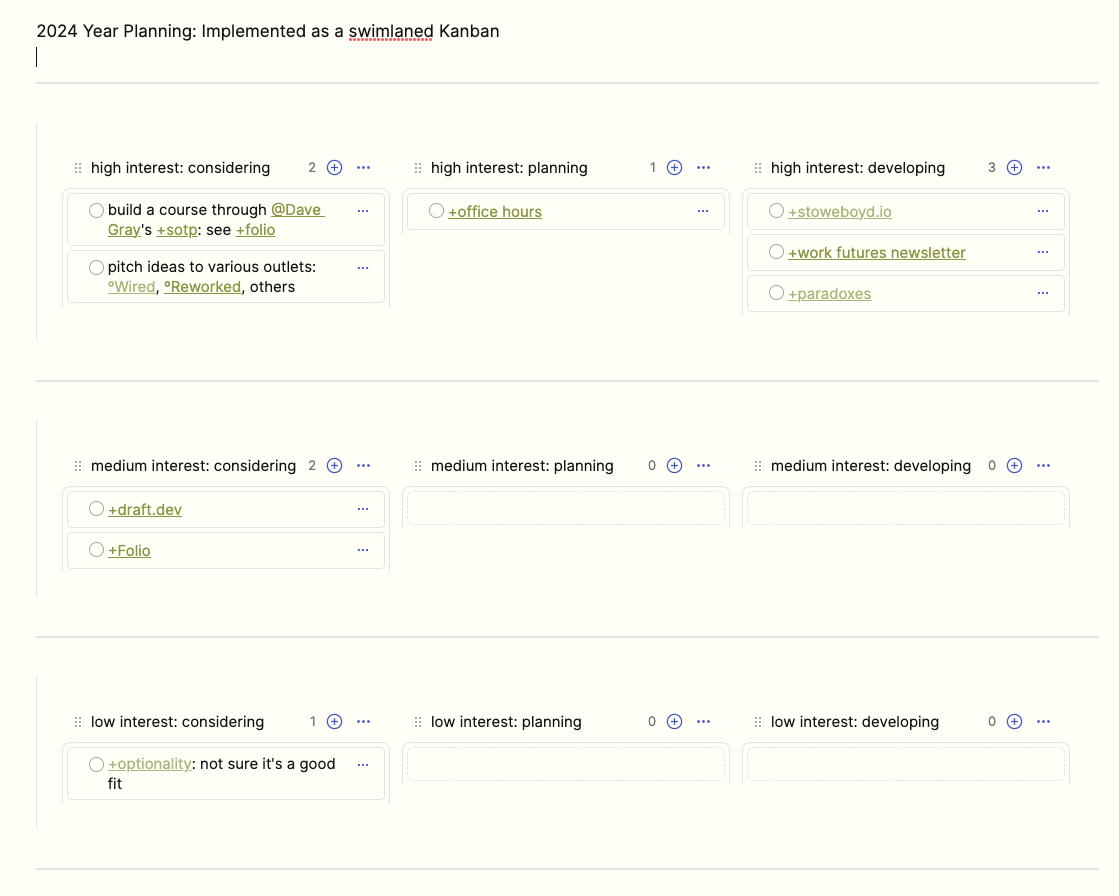Open options menu for high interest: developing column
Viewport: 1119px width, 896px height.
point(1043,168)
